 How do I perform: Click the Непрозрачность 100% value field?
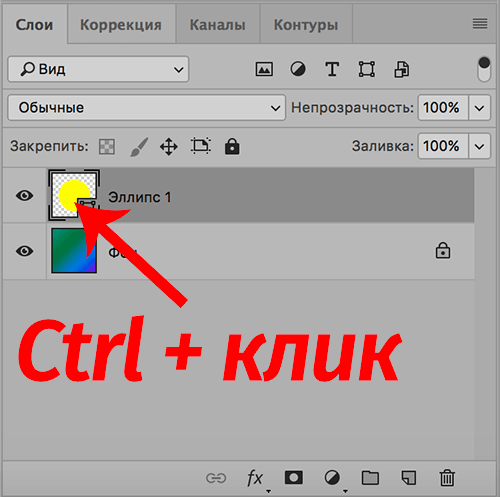tap(443, 108)
